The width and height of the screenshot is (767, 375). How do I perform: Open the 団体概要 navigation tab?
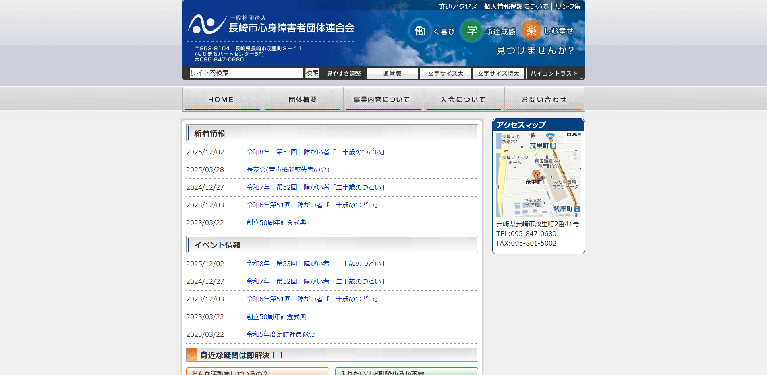coord(302,99)
